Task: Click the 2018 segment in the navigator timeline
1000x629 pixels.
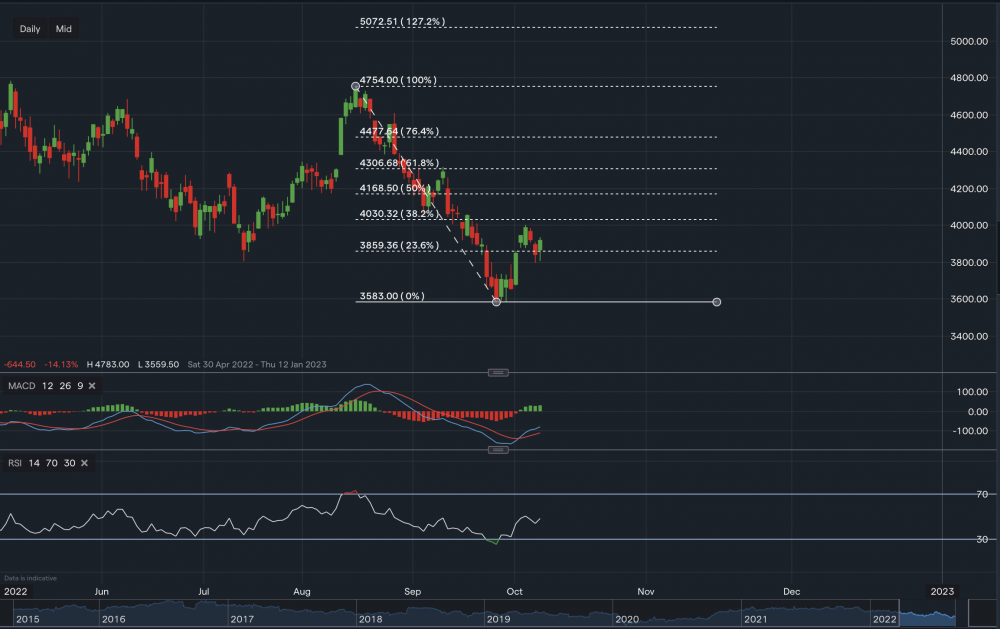Action: point(370,618)
